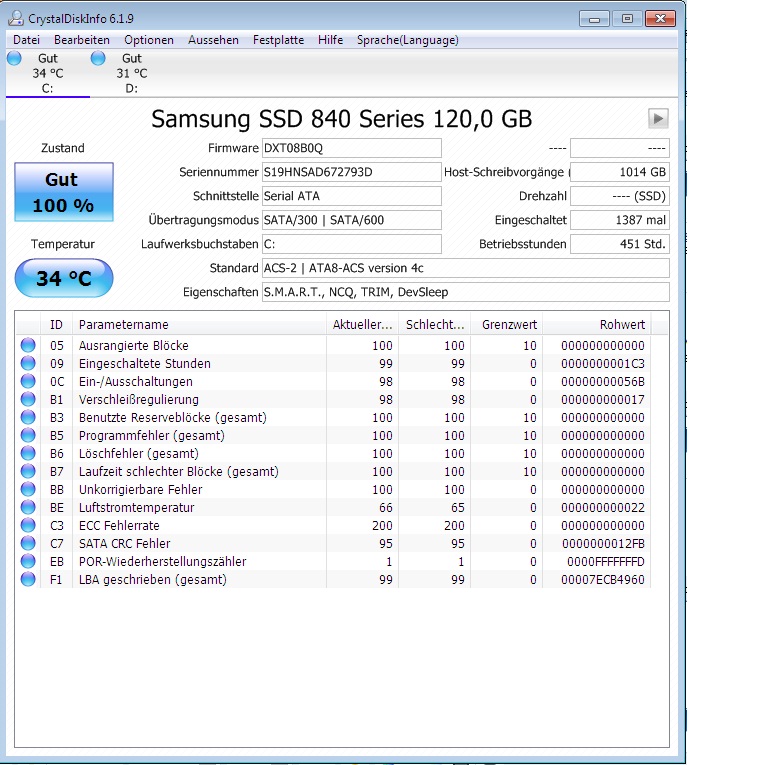
Task: Select the Ausrangierte Blöcke row text
Action: point(133,345)
